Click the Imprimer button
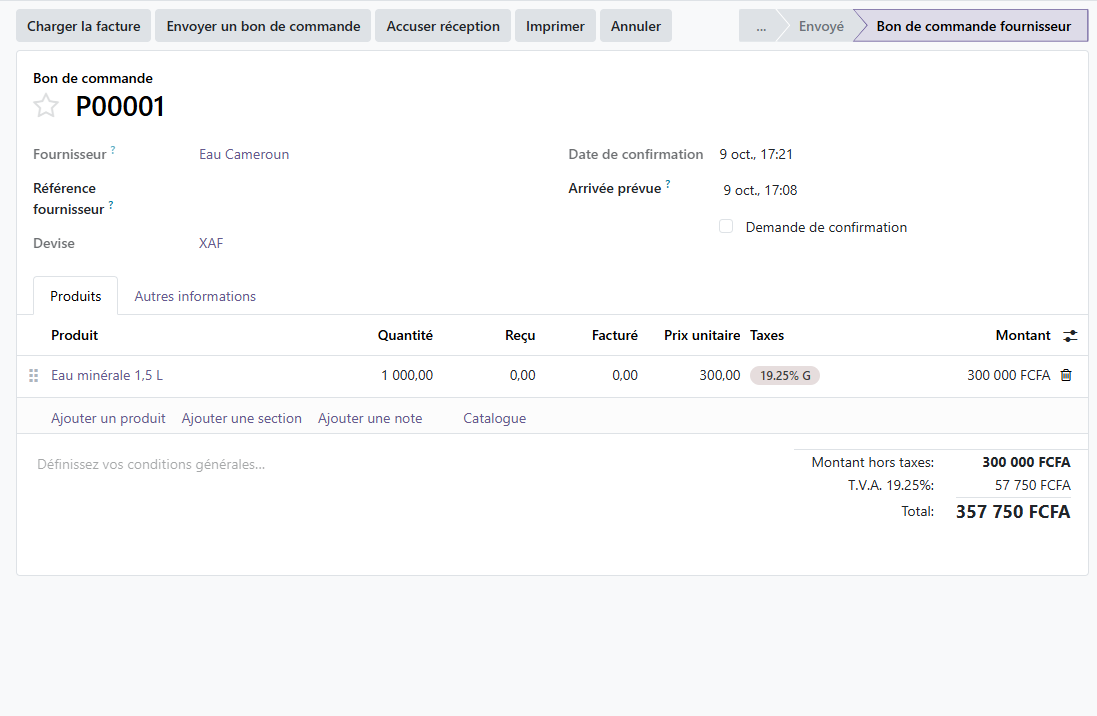 (x=555, y=26)
